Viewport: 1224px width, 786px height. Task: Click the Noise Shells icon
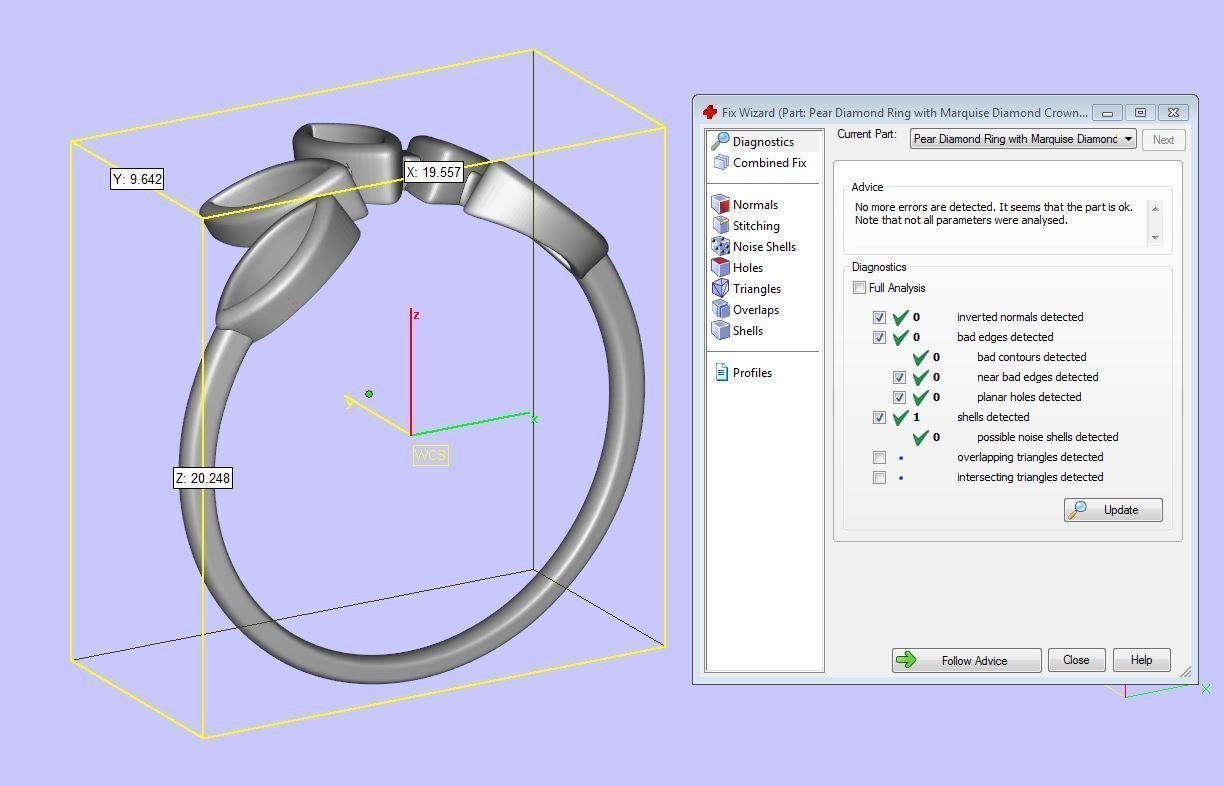pos(720,246)
